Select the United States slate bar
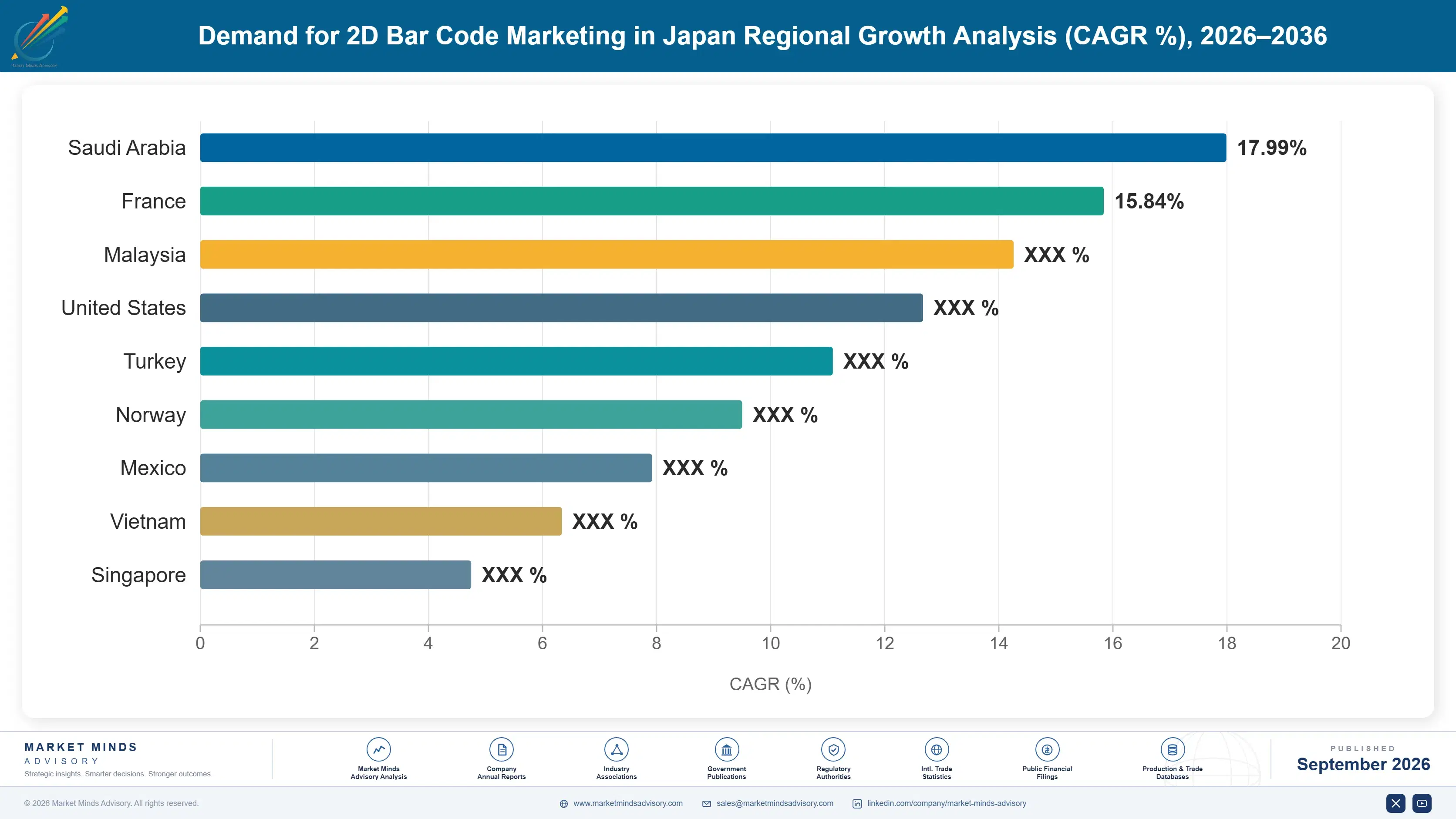The height and width of the screenshot is (819, 1456). (561, 308)
